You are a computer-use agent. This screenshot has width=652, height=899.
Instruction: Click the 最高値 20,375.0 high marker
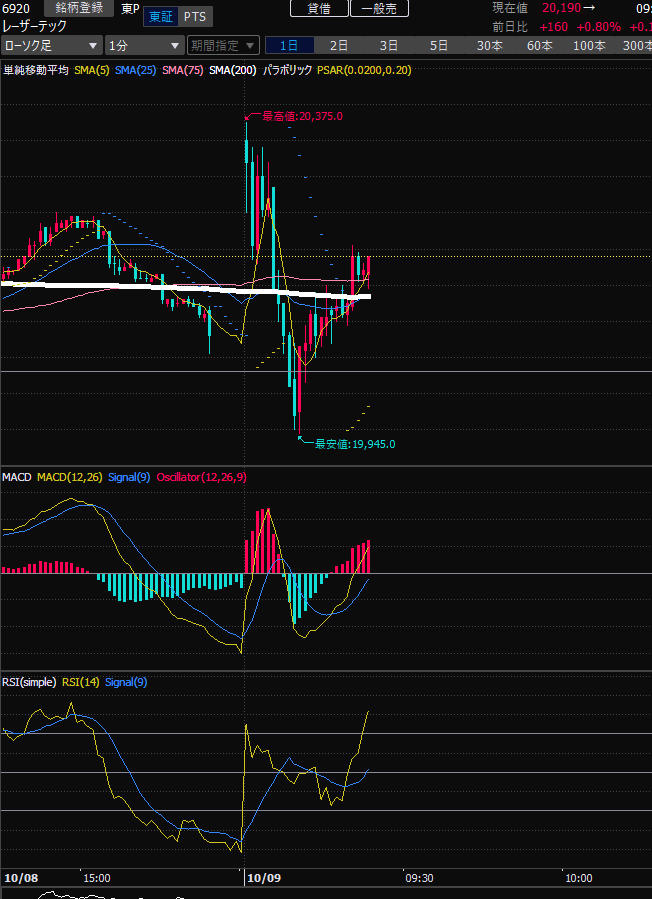click(301, 116)
